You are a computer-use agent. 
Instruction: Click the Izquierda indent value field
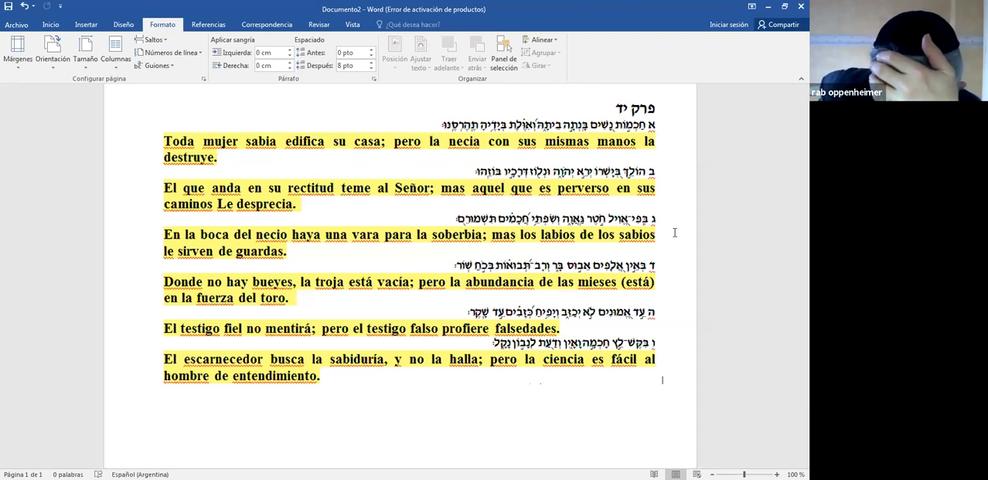point(270,53)
